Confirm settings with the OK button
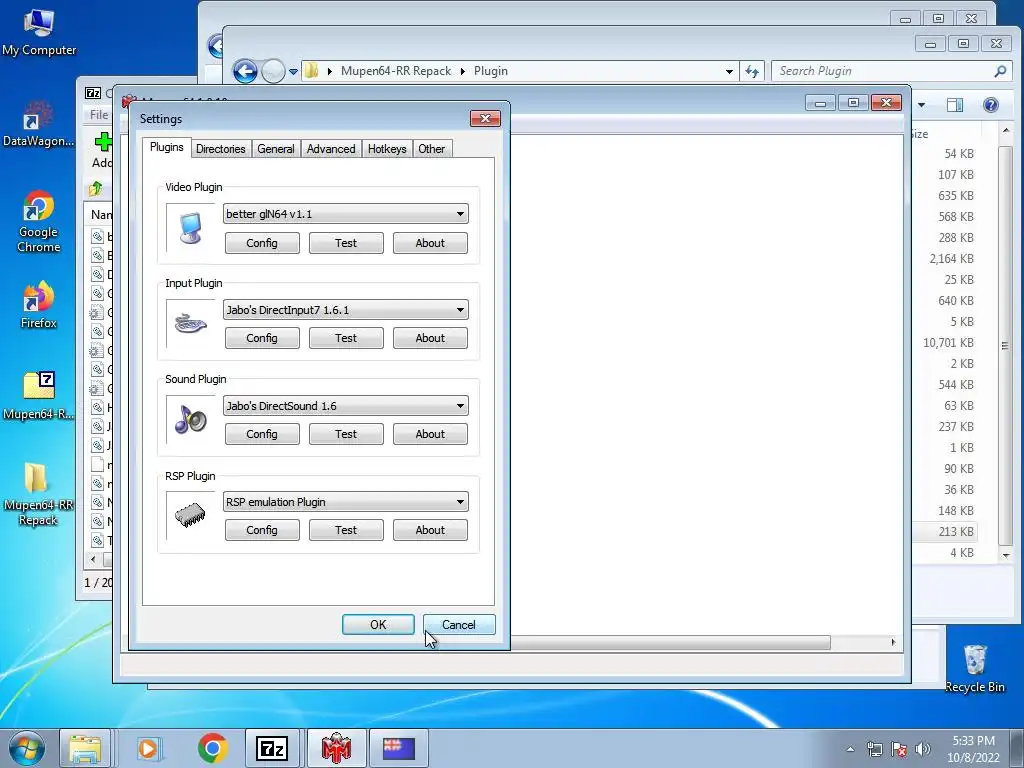Viewport: 1024px width, 768px height. [x=378, y=625]
